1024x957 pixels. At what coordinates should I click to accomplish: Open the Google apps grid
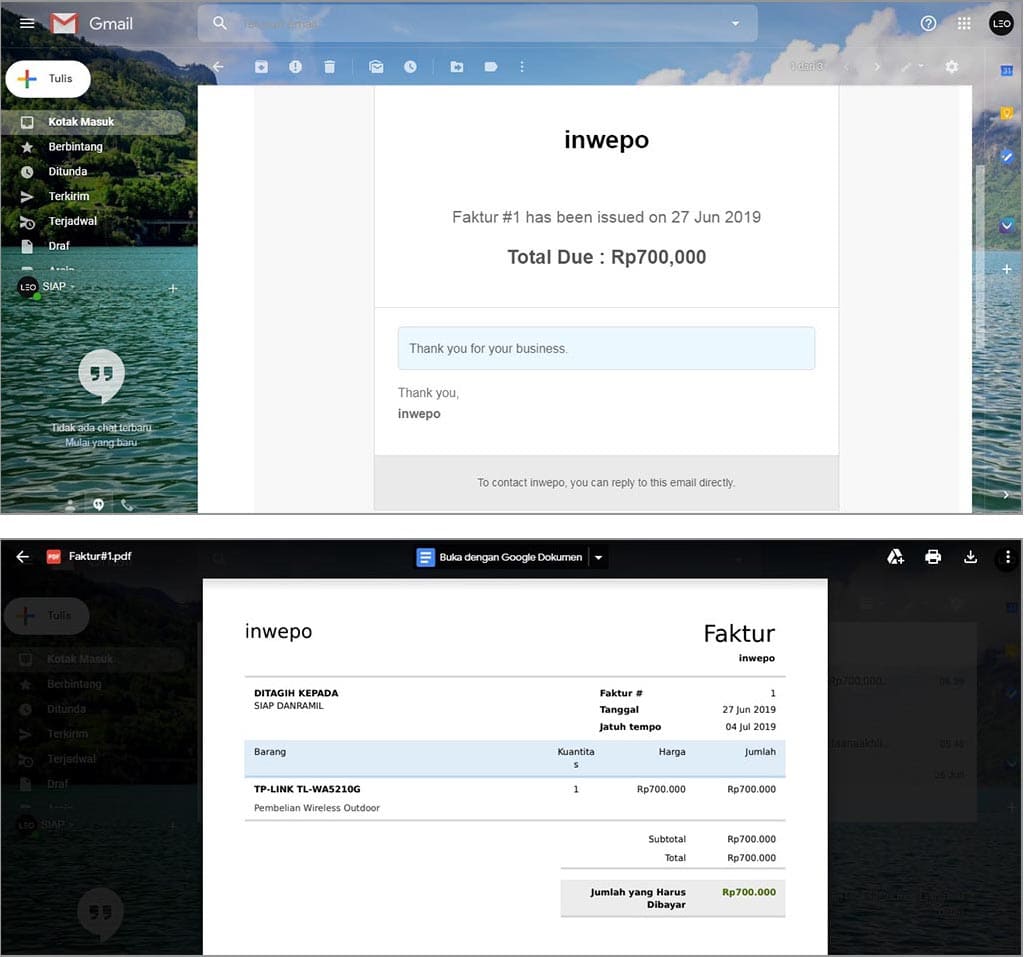964,23
